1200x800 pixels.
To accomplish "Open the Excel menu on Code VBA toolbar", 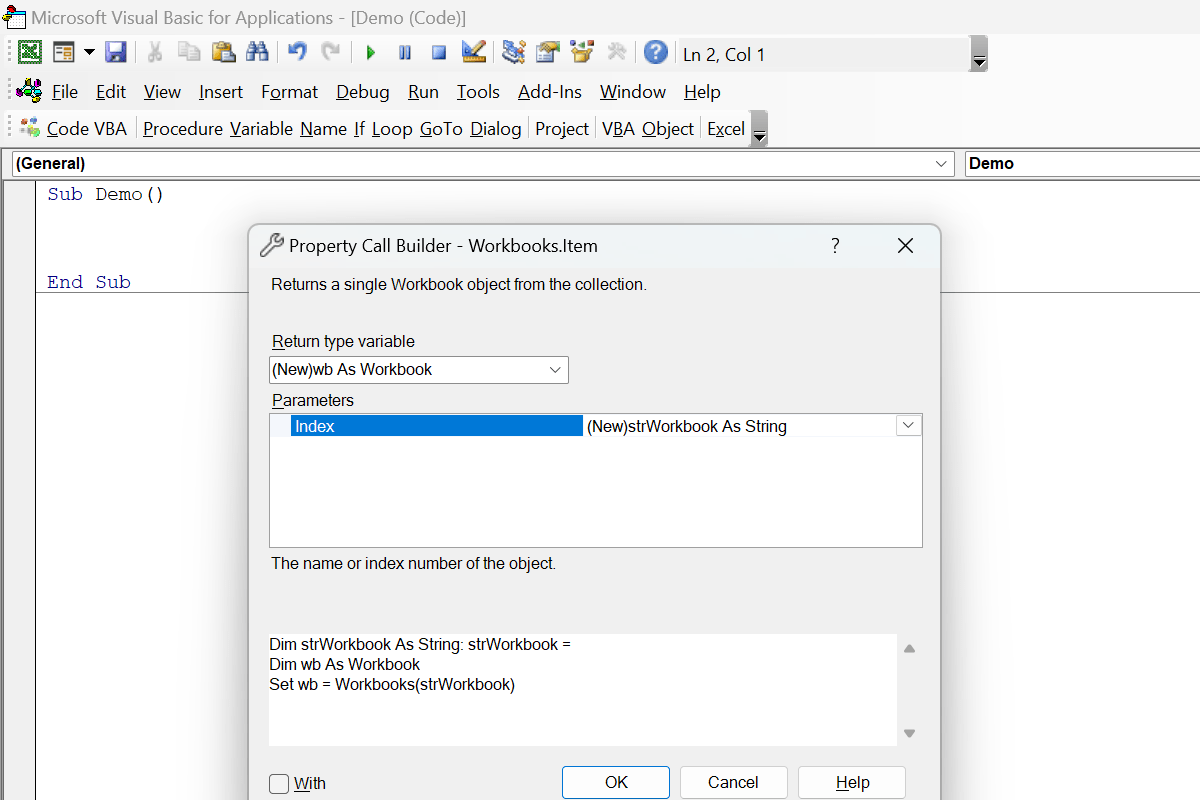I will coord(726,129).
